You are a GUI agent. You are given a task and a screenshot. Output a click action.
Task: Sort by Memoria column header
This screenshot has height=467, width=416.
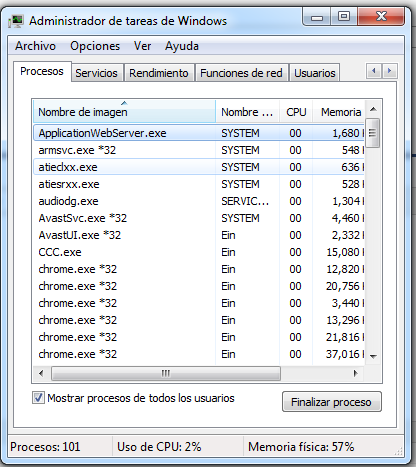tap(338, 112)
